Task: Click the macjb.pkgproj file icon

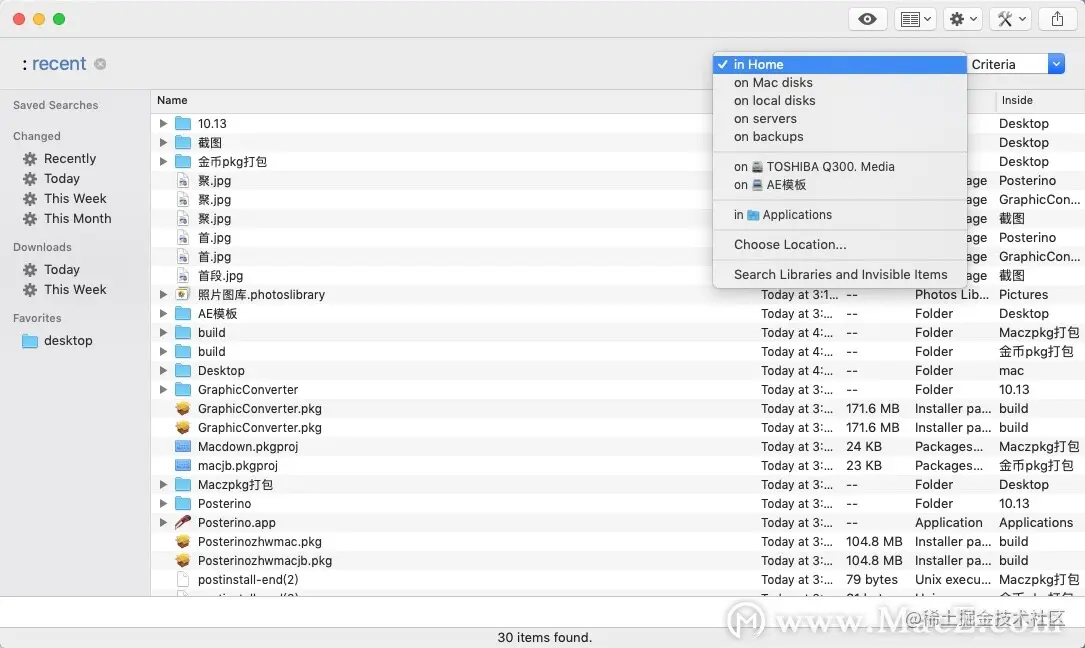Action: click(183, 465)
